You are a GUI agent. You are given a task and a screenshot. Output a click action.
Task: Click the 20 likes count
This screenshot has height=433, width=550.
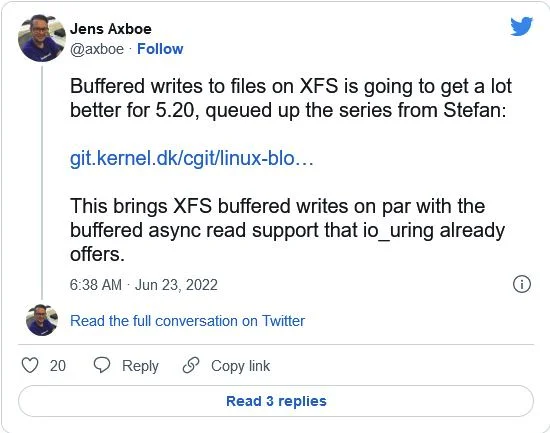click(58, 366)
